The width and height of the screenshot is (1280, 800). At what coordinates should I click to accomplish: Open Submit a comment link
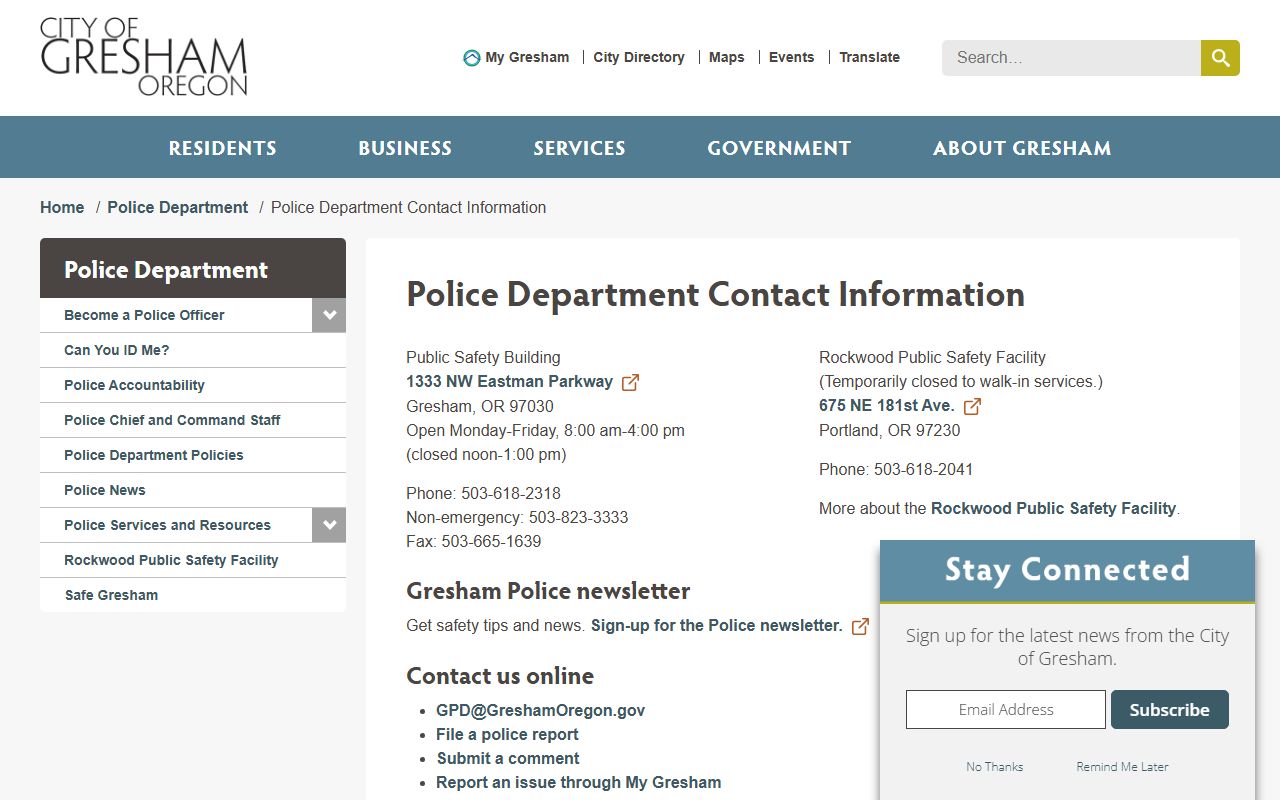[508, 758]
